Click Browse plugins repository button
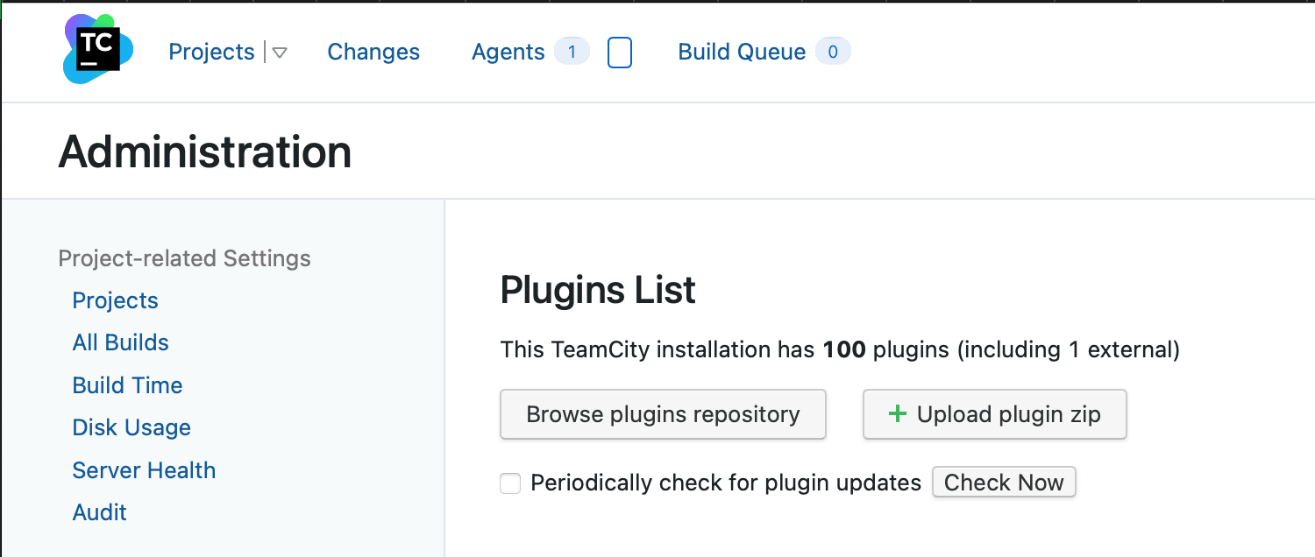 663,415
